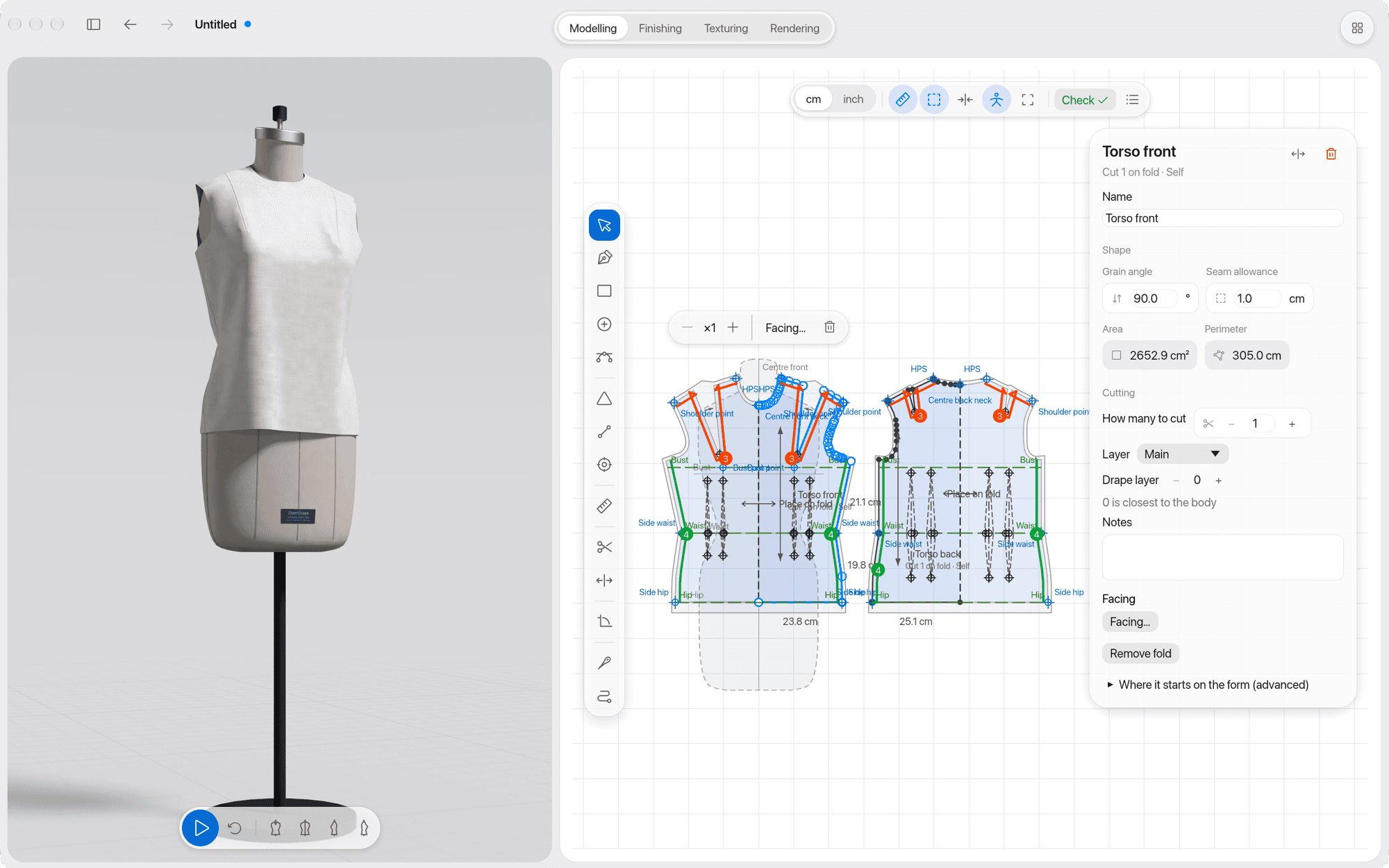
Task: Select the mirror tool in sidebar
Action: point(604,581)
